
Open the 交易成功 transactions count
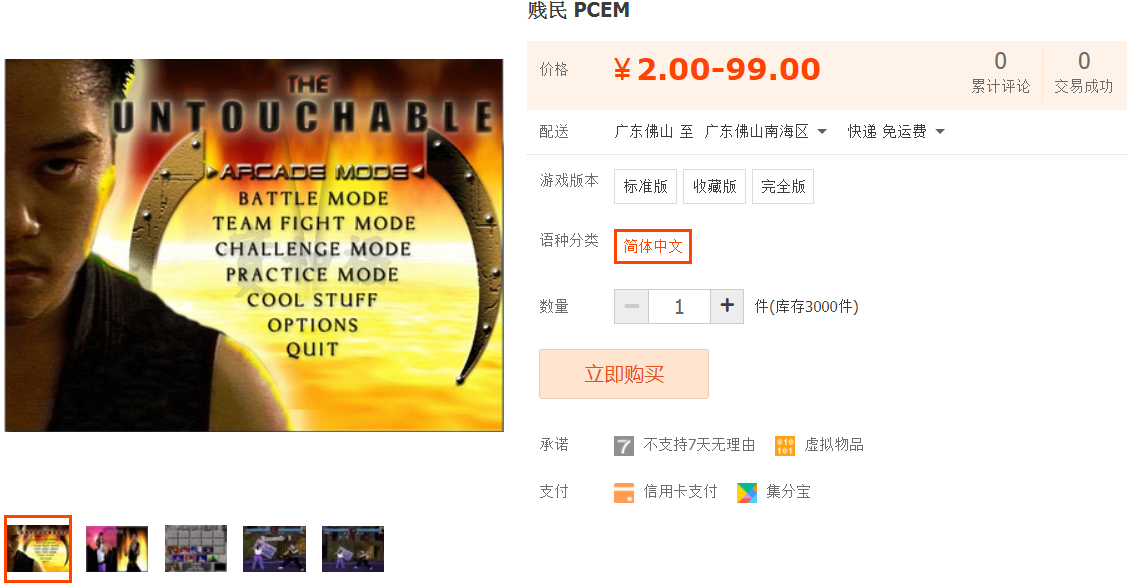click(1083, 72)
